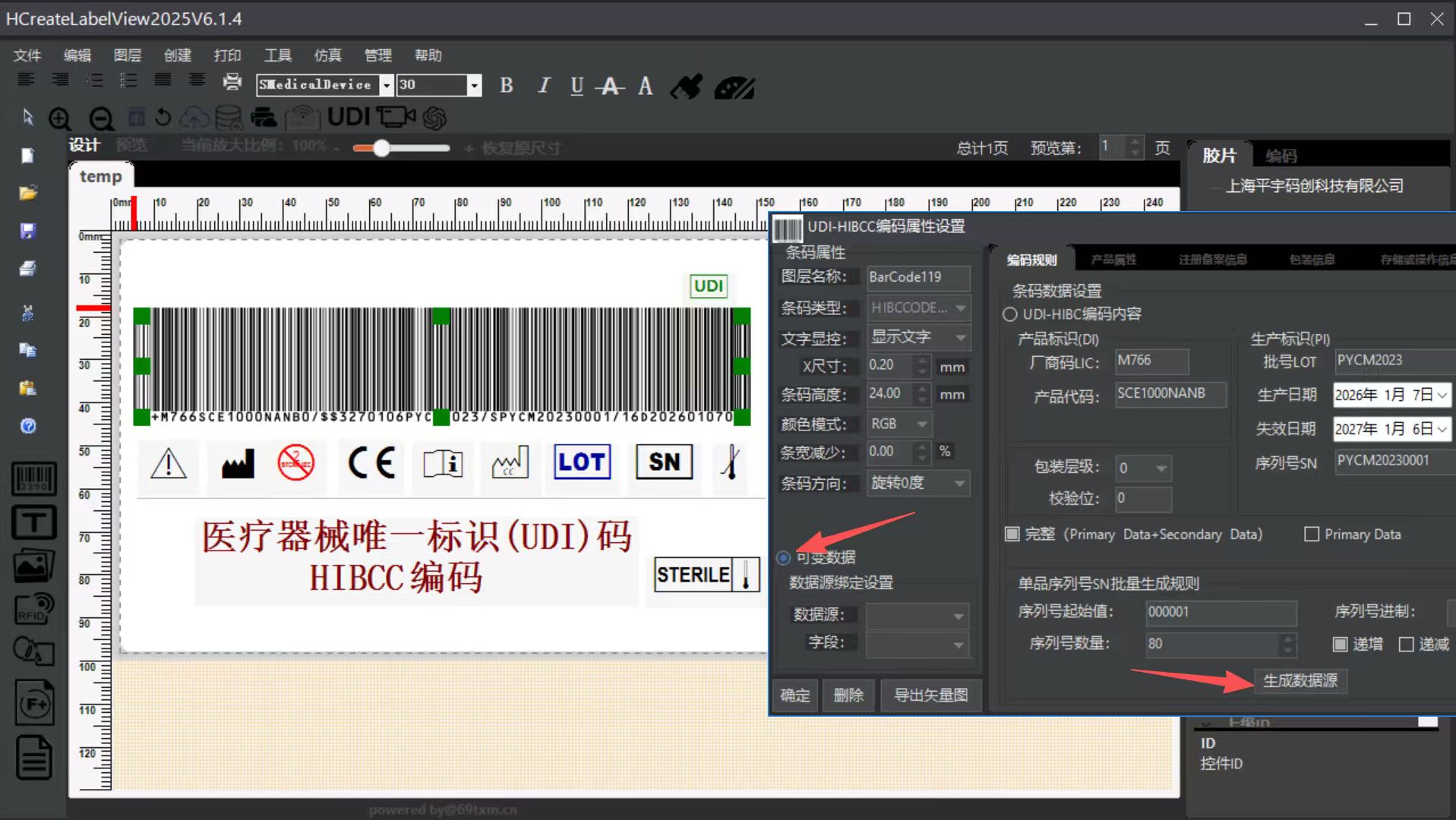Switch to the 包装信息 tab

click(x=1312, y=260)
